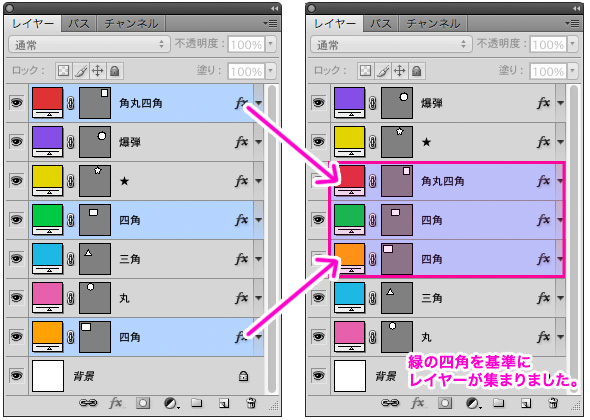This screenshot has height=420, width=590.
Task: Open the 通常 blend mode dropdown in left panel
Action: pyautogui.click(x=89, y=44)
